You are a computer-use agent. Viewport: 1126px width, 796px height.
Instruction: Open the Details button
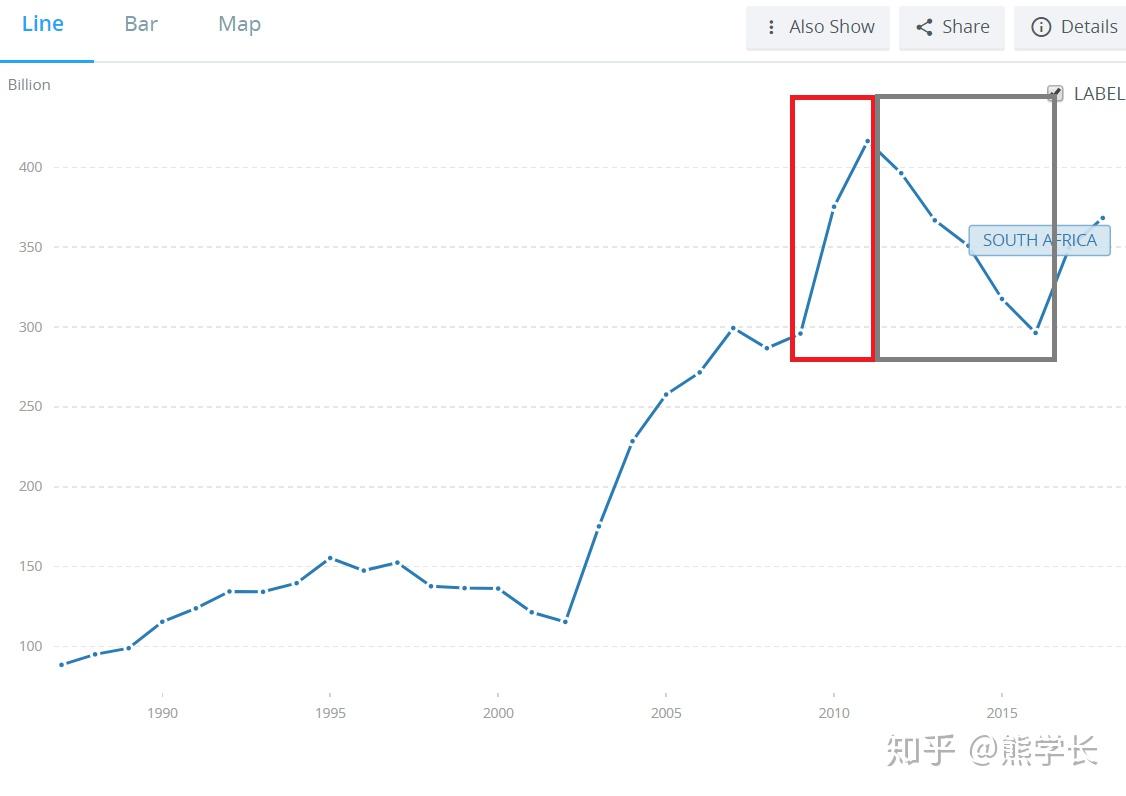point(1070,27)
